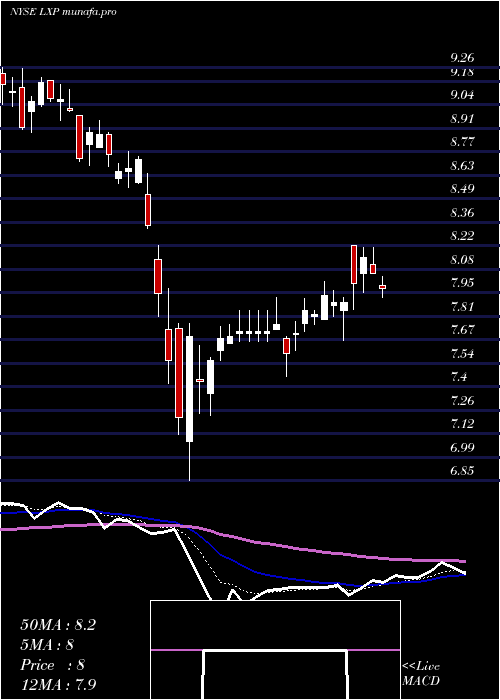
Task: Click the 6.99 price axis label
Action: (462, 447)
